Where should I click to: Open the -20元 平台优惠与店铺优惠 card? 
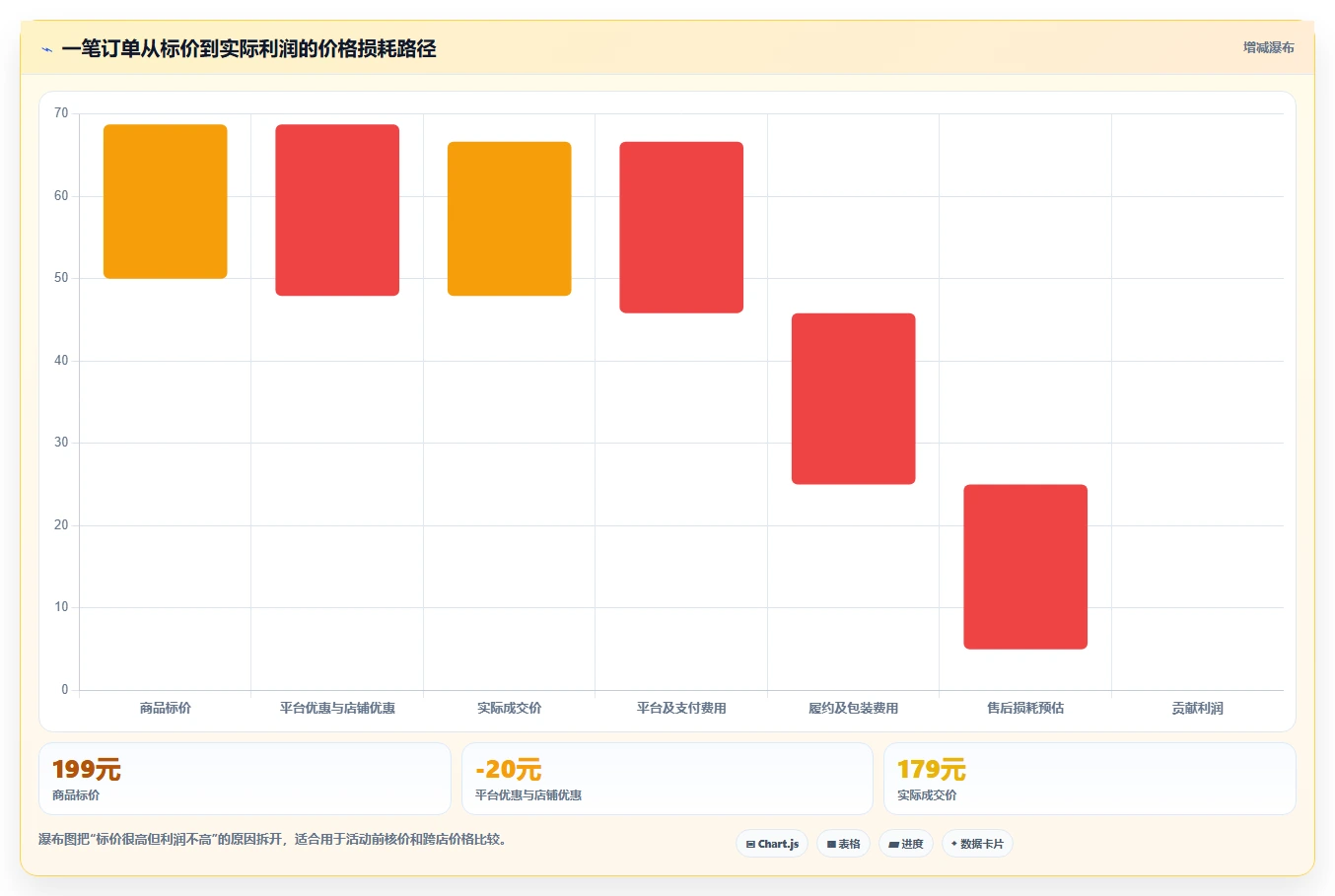click(x=667, y=779)
